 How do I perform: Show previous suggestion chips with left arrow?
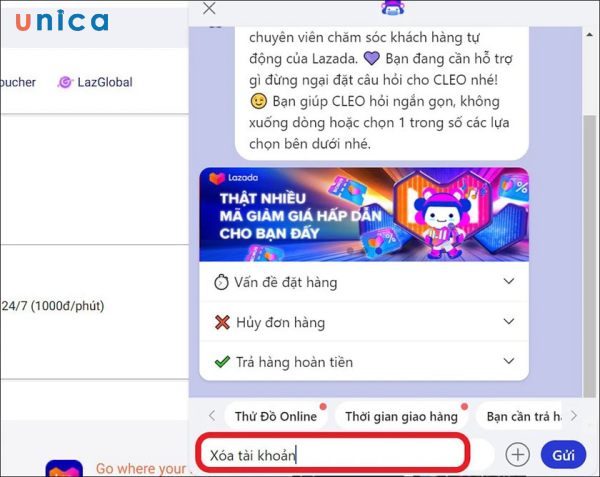pyautogui.click(x=212, y=416)
